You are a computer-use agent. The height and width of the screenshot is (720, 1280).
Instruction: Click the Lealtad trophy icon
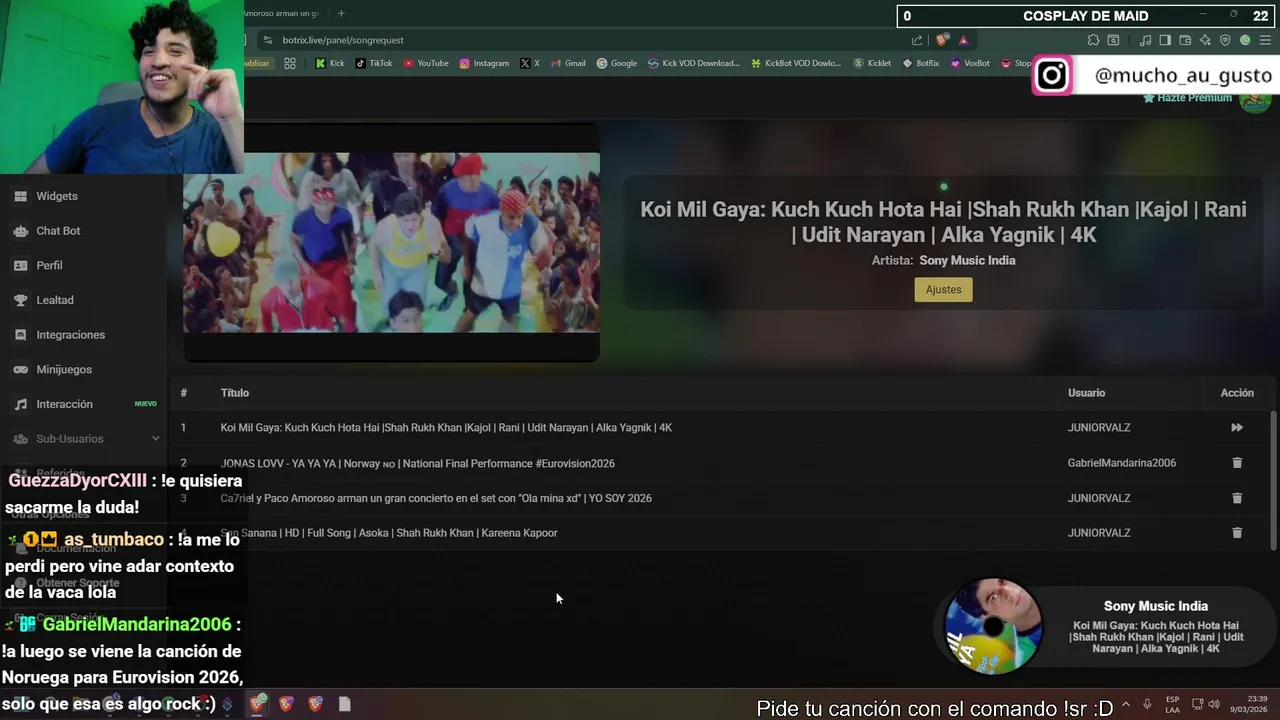tap(20, 300)
